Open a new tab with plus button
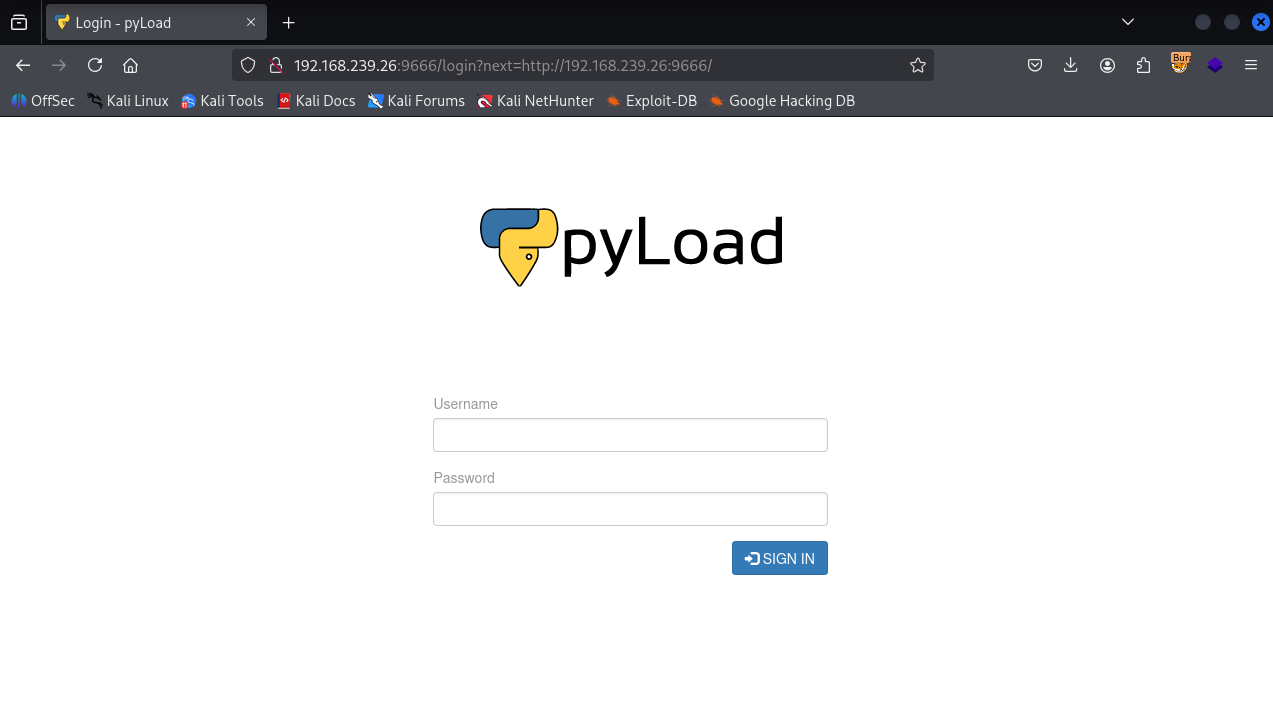The width and height of the screenshot is (1273, 714). click(289, 22)
